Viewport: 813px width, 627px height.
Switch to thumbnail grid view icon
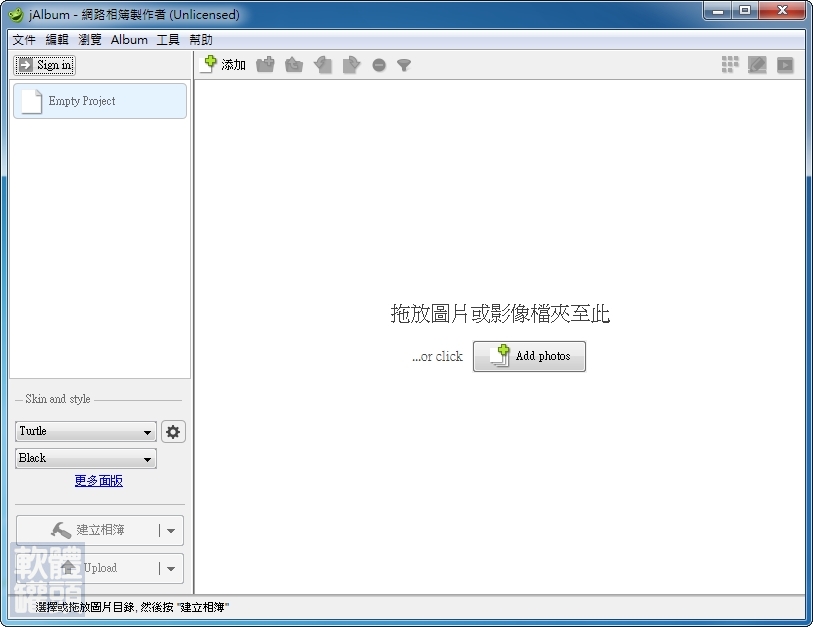(730, 65)
